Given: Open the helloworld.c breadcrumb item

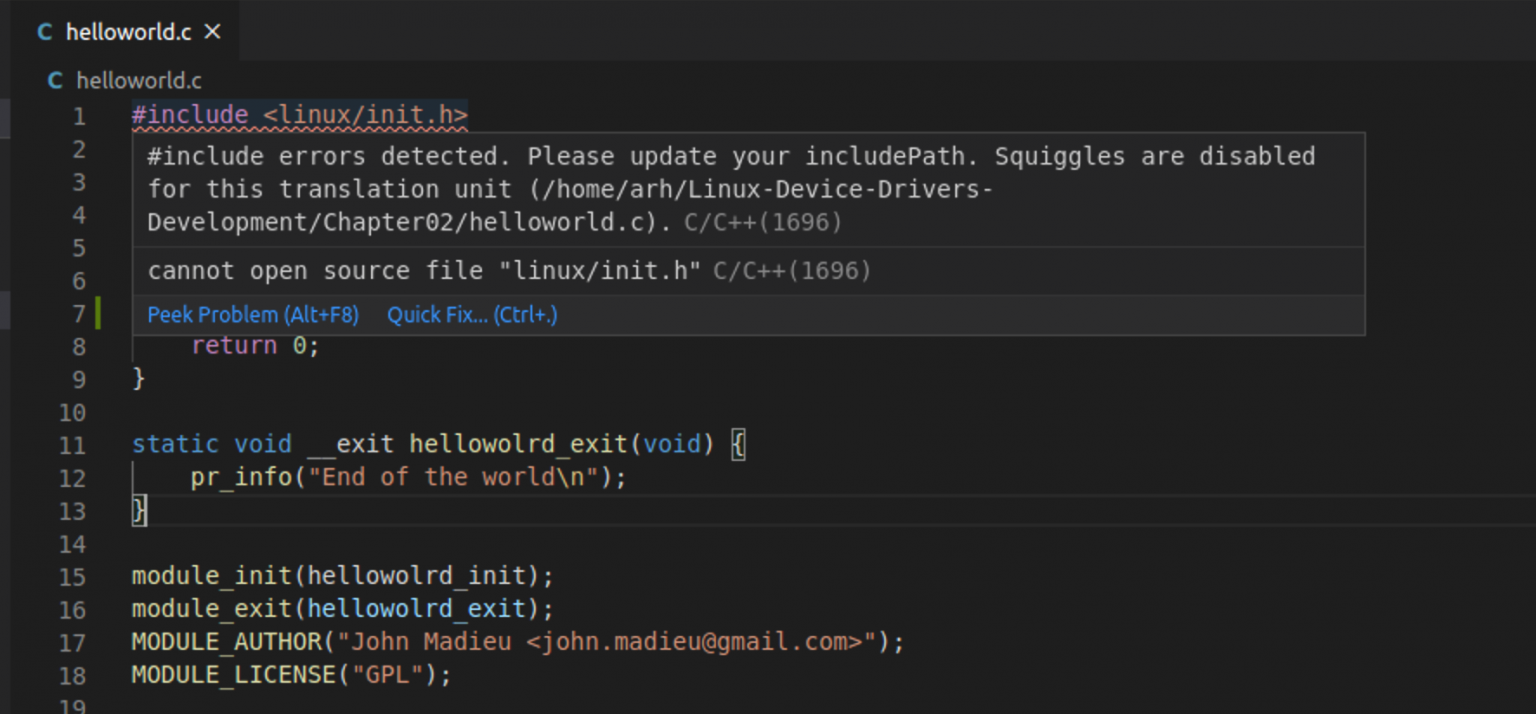Looking at the screenshot, I should pos(139,81).
